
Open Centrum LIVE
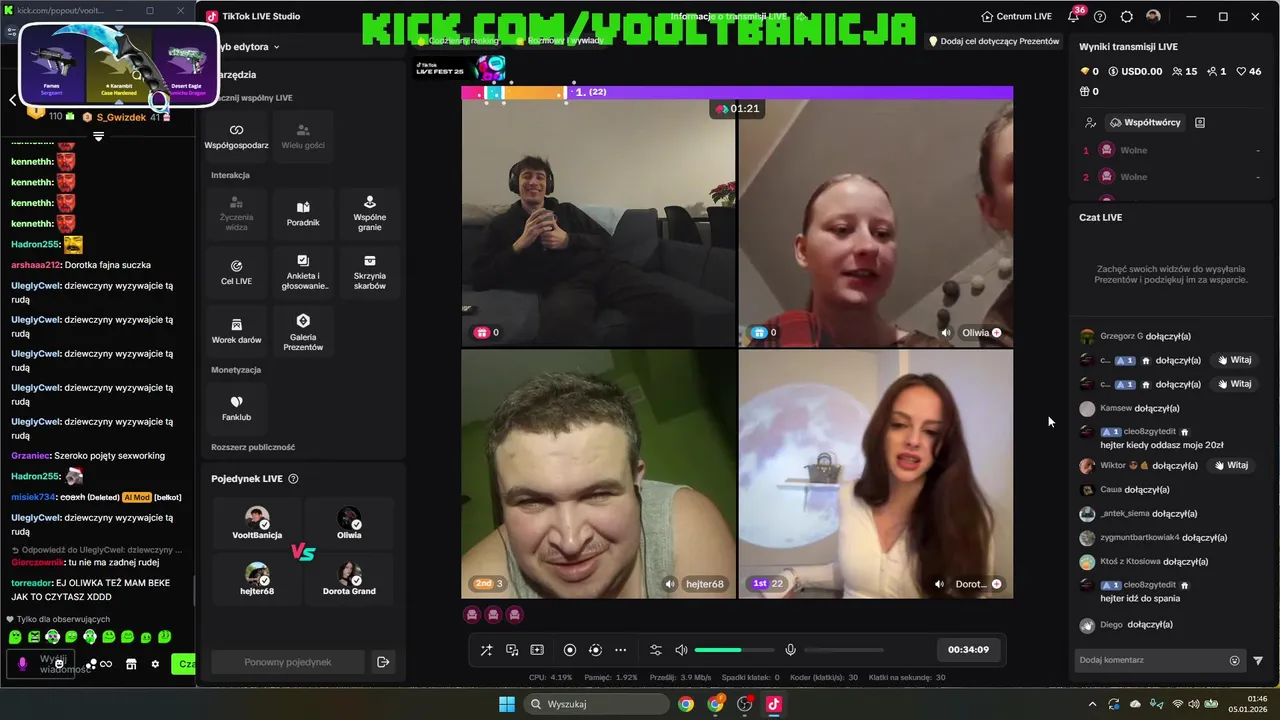click(1016, 17)
